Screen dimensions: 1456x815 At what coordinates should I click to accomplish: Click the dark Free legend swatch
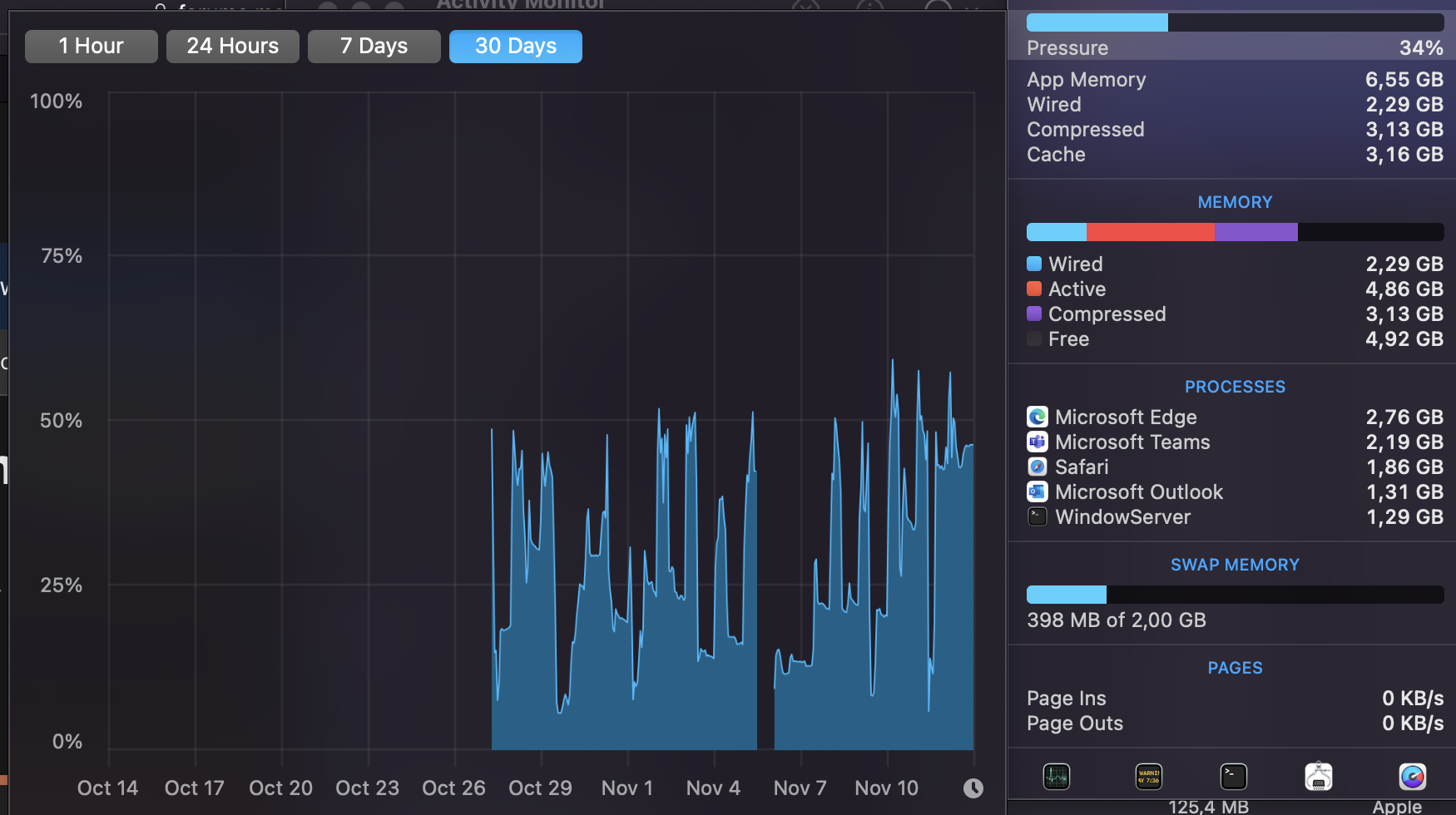(x=1034, y=338)
